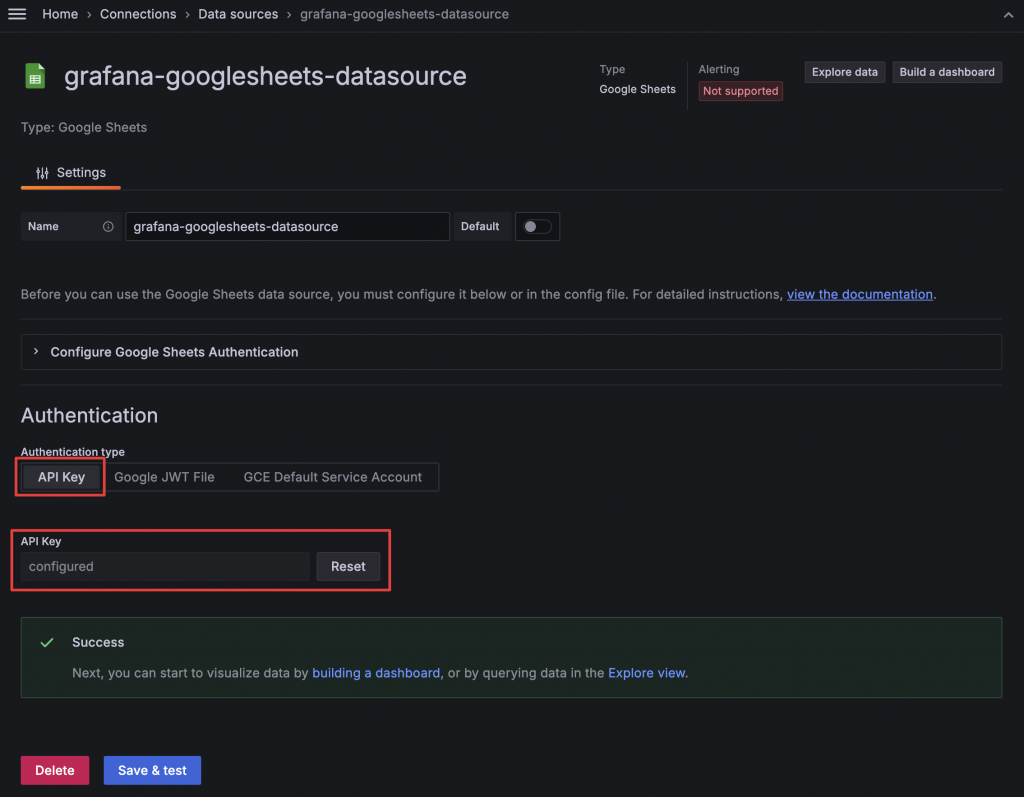Open the hamburger navigation menu
Viewport: 1024px width, 797px height.
pyautogui.click(x=17, y=14)
